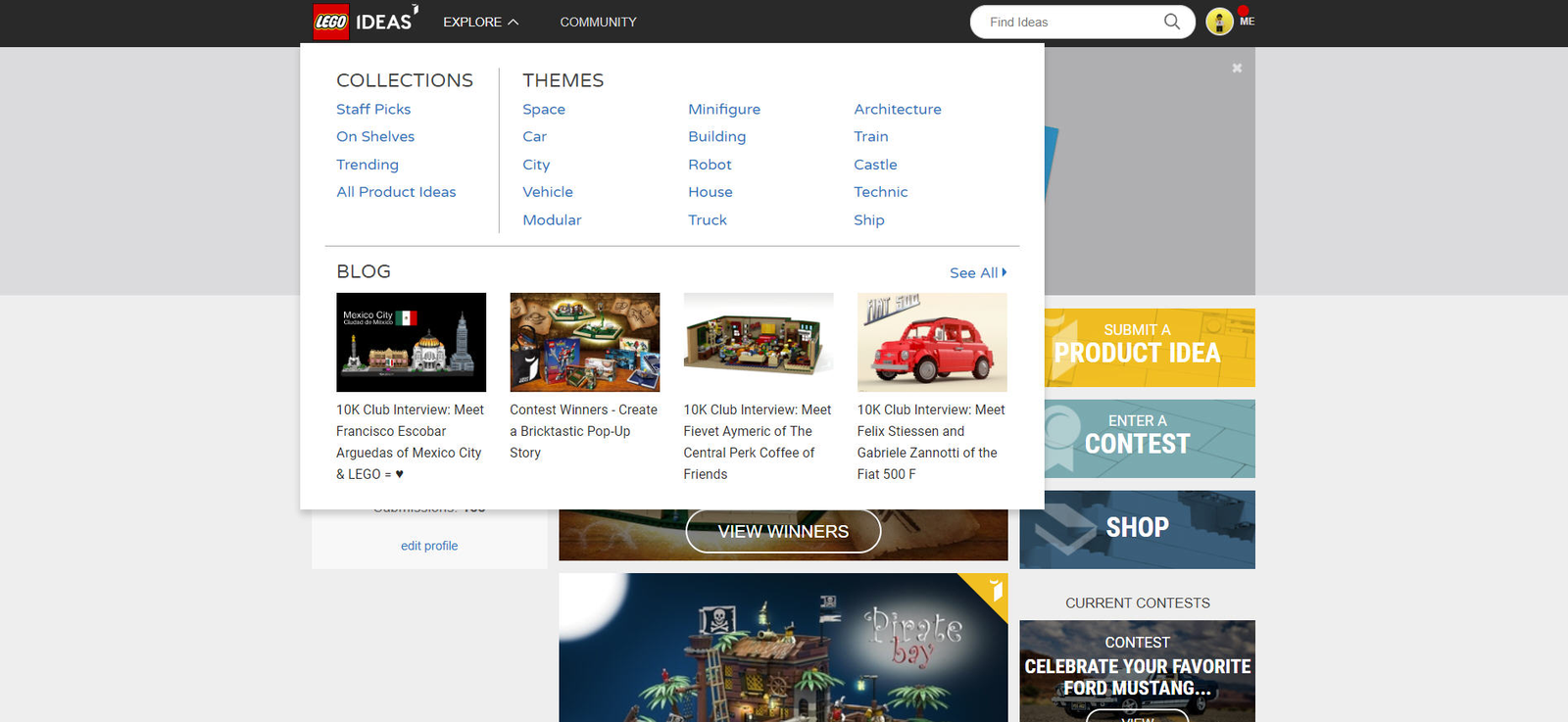Click the Submit a Product Idea button
Viewport: 1568px width, 722px height.
1137,348
